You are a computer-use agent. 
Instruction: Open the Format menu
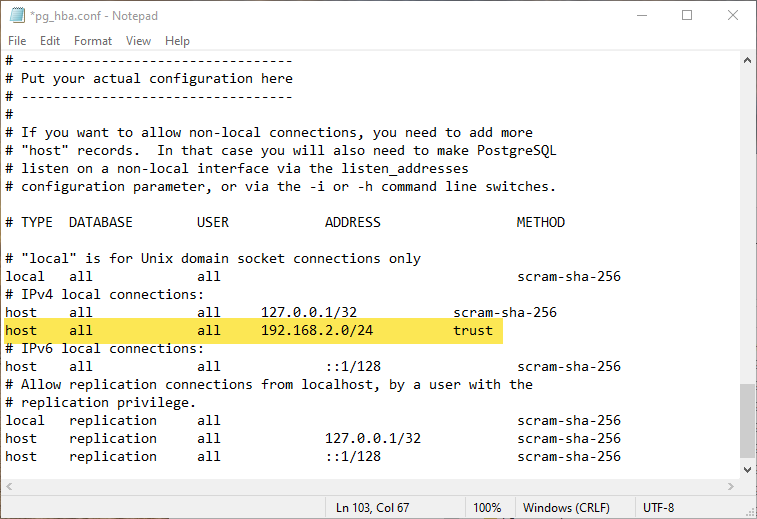tap(93, 41)
